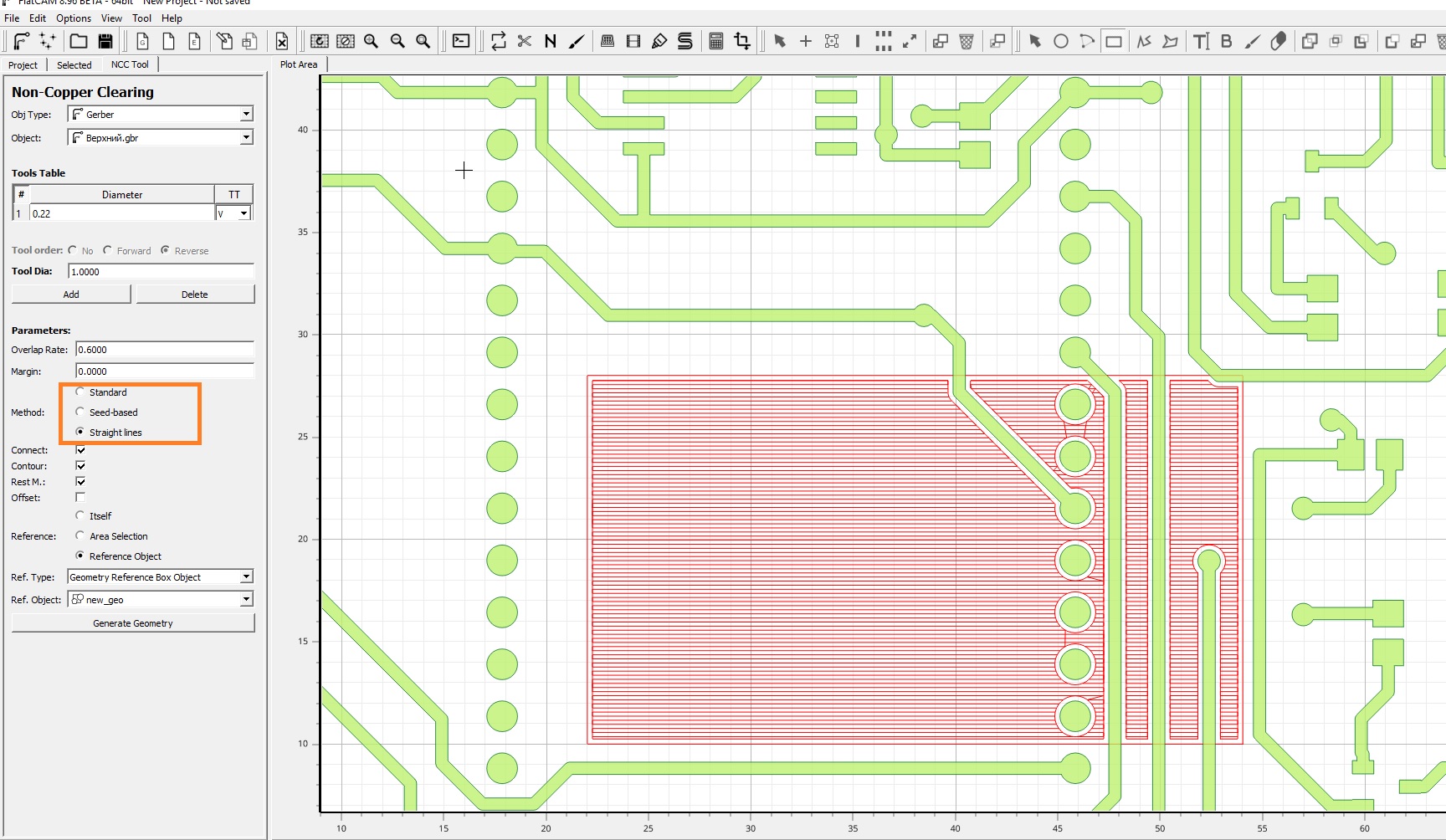Open the tool type V dropdown
Screen dimensions: 1446x840
coord(233,213)
